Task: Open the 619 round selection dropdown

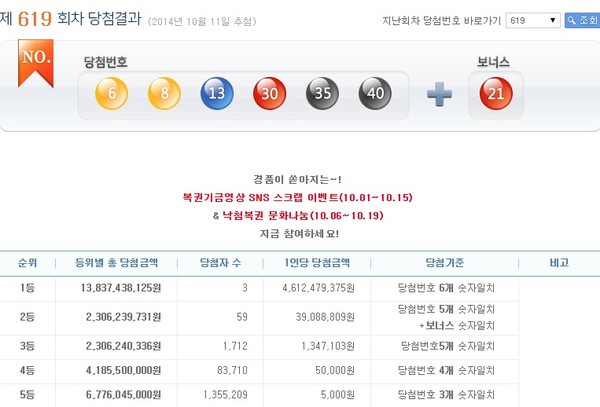Action: click(x=534, y=20)
